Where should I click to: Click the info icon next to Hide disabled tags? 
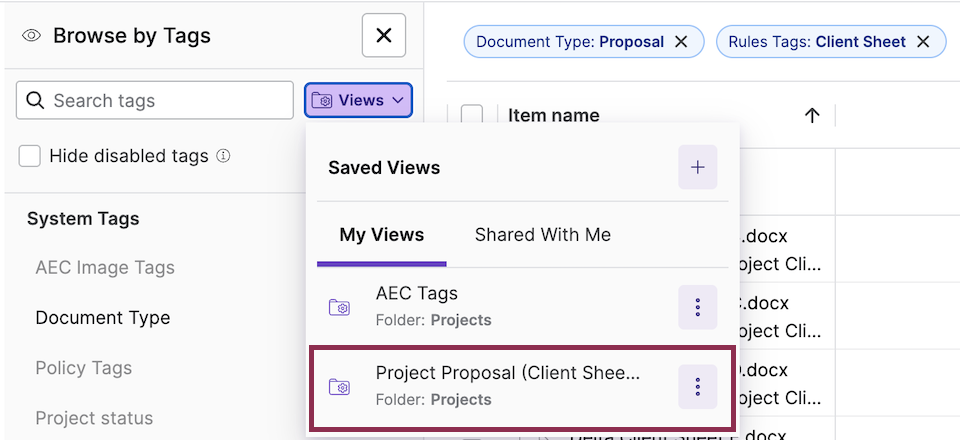[224, 156]
